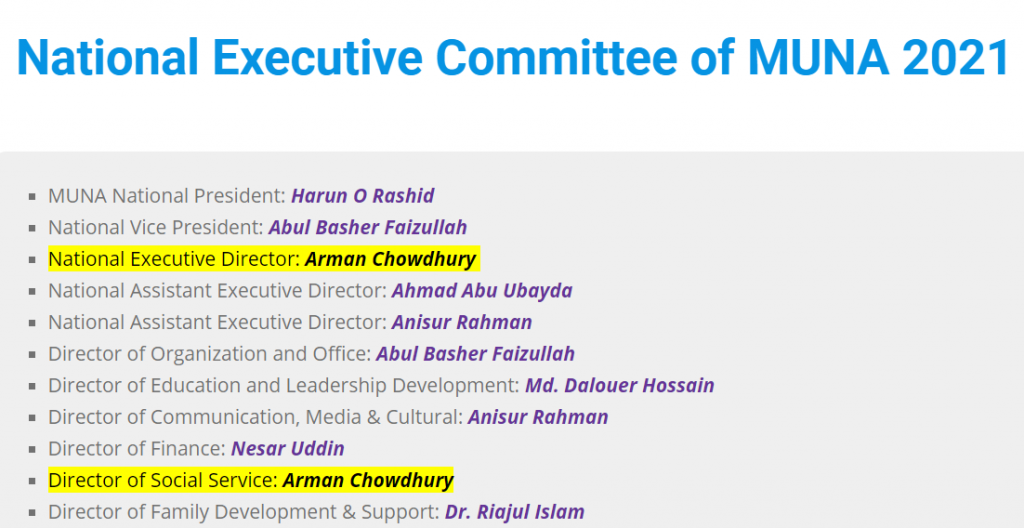
Task: Click the bullet before MUNA National President
Action: tap(32, 196)
